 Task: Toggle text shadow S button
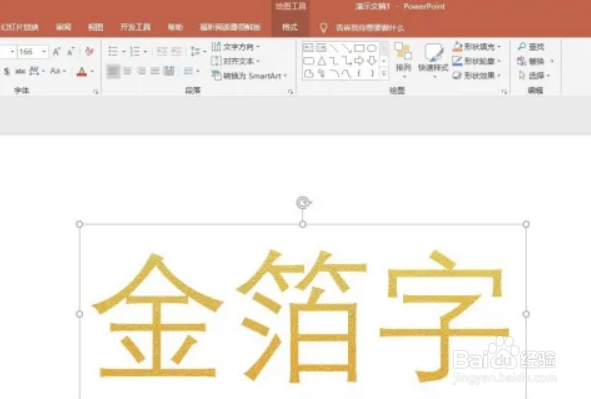coord(6,71)
